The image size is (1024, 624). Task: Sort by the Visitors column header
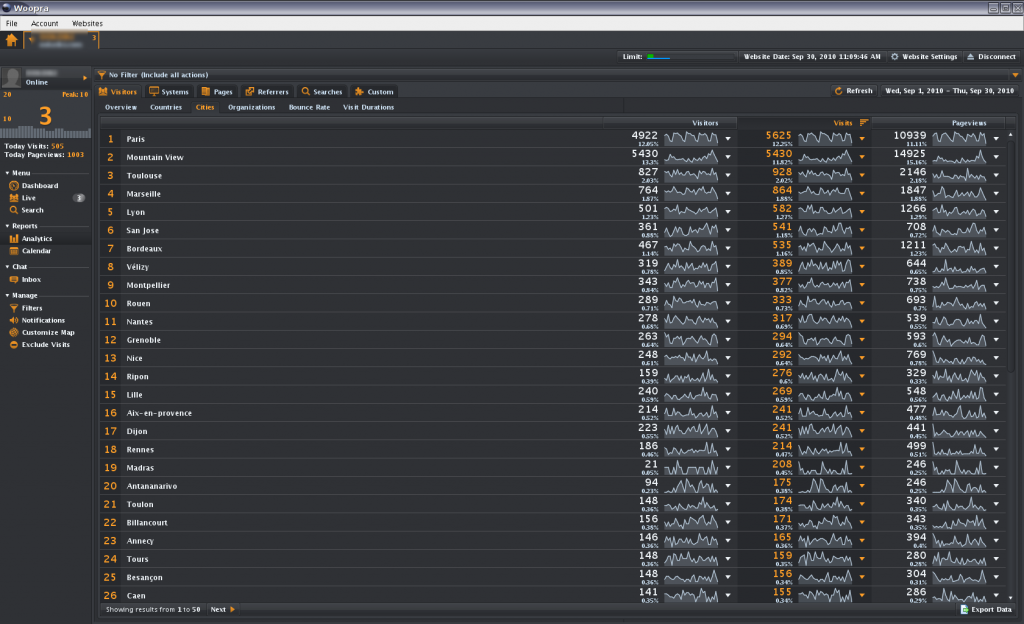[670, 123]
